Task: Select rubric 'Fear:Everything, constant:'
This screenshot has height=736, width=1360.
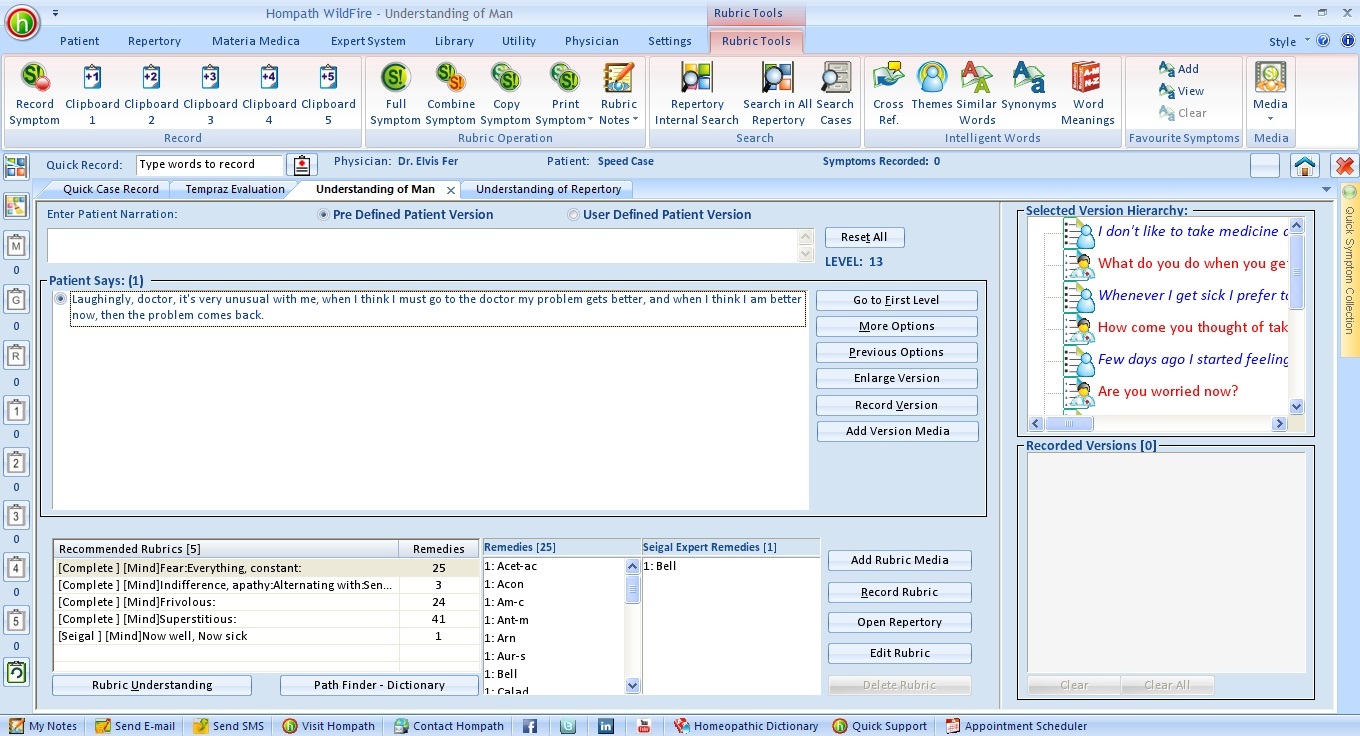Action: [227, 568]
